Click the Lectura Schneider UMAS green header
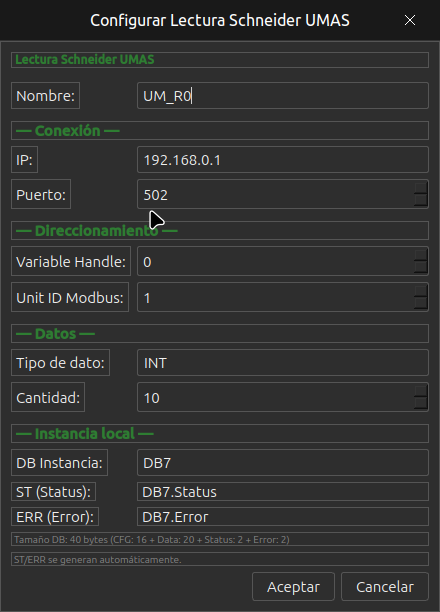This screenshot has width=440, height=612. [x=220, y=60]
